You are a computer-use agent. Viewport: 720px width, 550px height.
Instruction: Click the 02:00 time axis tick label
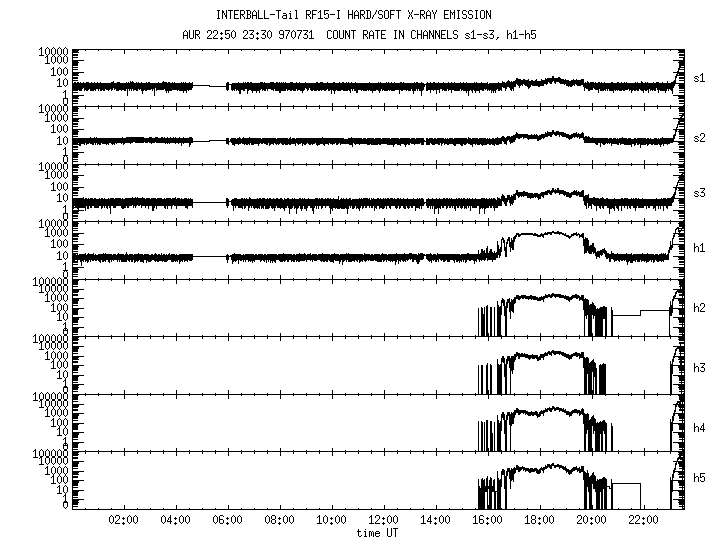(x=123, y=521)
